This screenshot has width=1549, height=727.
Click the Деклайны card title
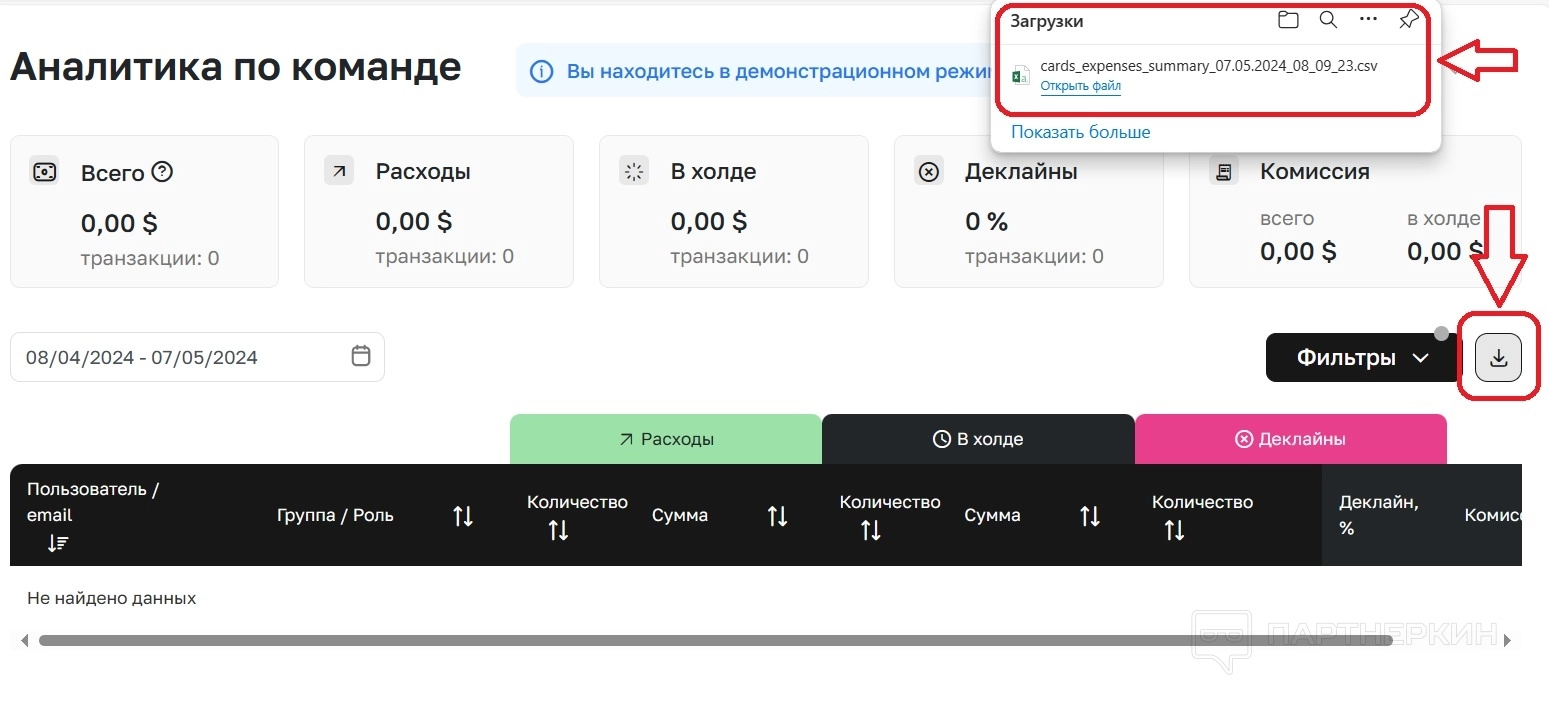(x=1021, y=172)
